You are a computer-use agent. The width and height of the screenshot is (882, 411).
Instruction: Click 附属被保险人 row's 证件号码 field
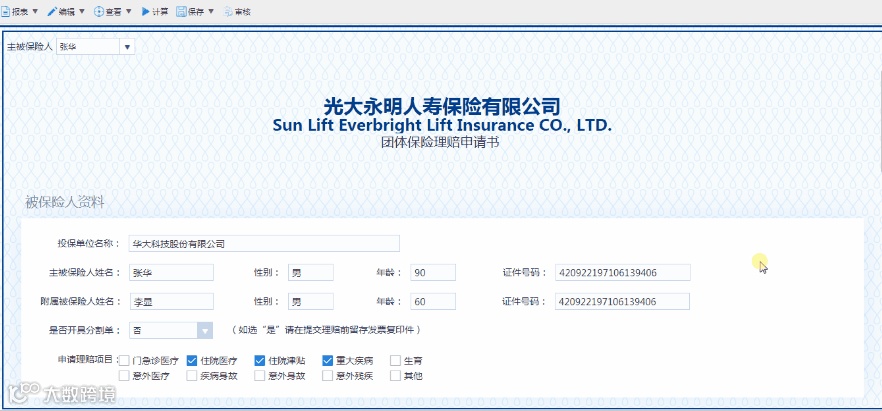pos(622,301)
